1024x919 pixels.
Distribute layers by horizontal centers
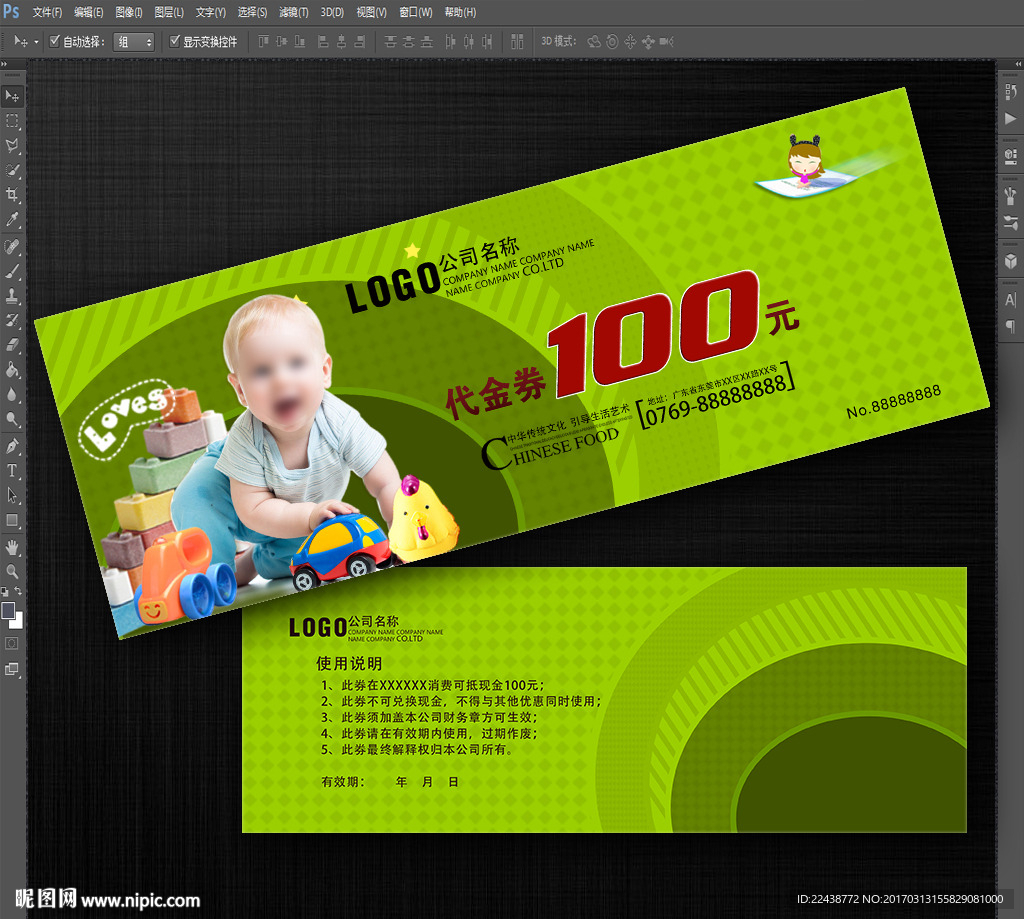point(469,42)
